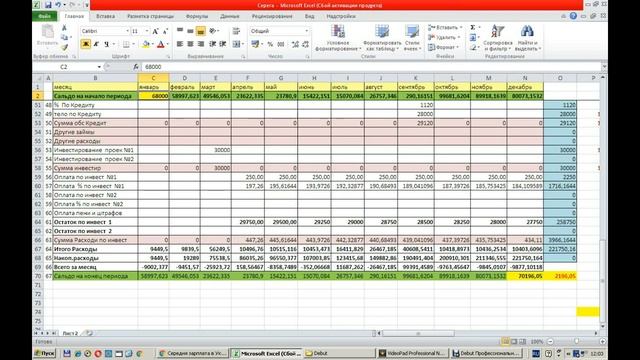Toggle bold formatting (Ж)
This screenshot has height=360, width=640.
(86, 44)
